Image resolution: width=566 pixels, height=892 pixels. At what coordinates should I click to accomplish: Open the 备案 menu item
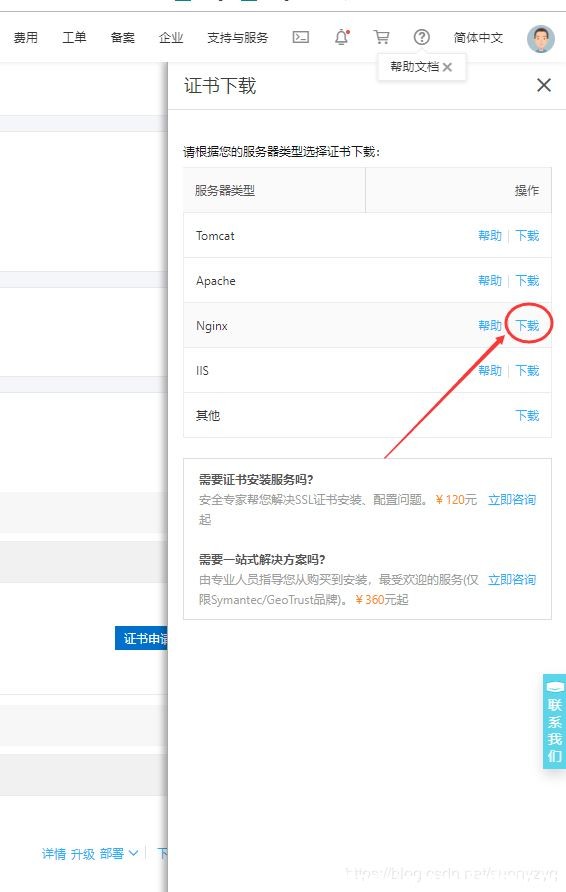click(x=122, y=38)
